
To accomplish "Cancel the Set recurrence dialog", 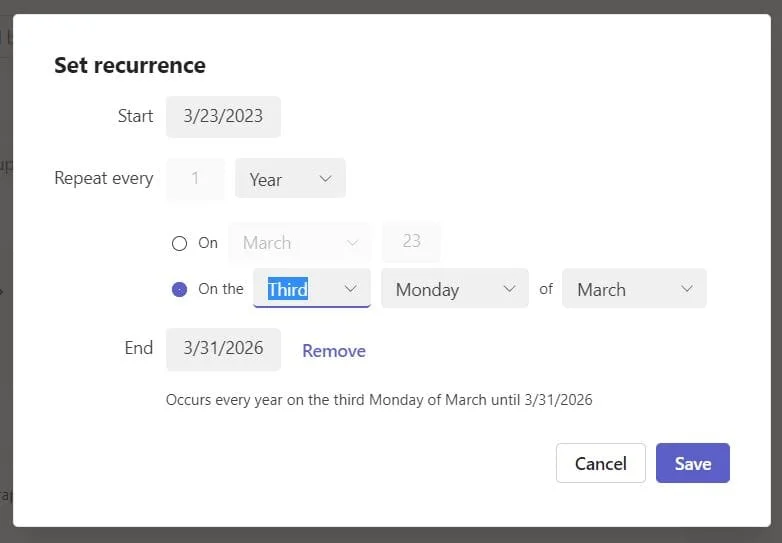I will click(x=601, y=463).
